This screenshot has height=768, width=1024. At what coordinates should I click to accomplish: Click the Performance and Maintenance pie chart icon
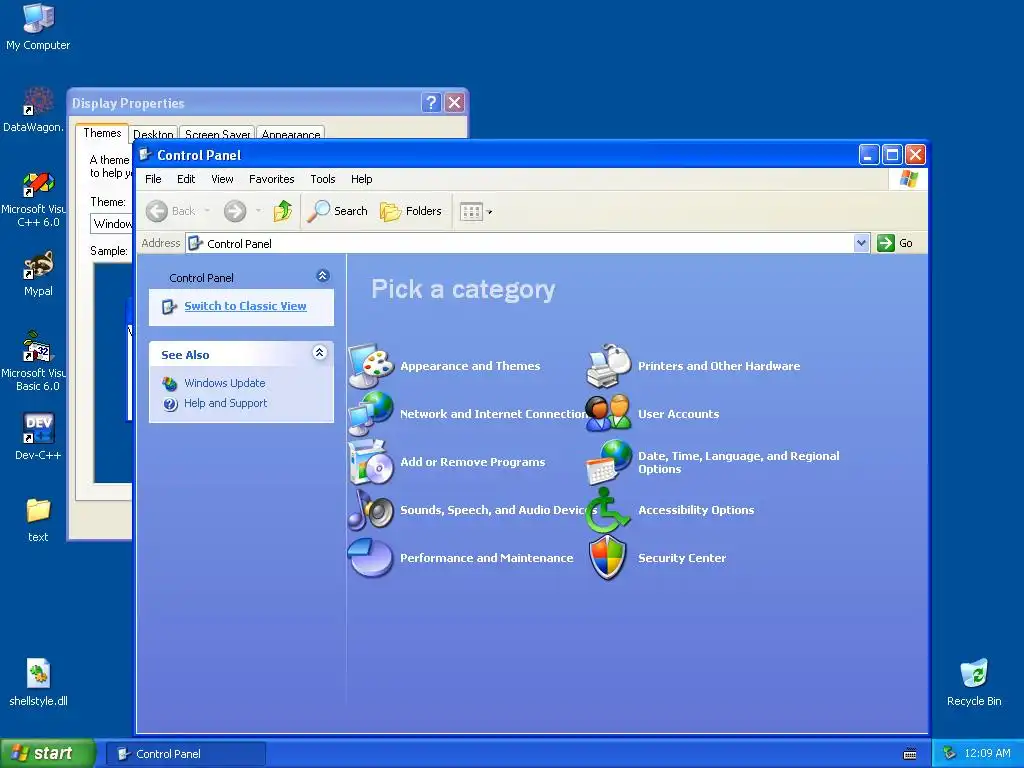point(371,558)
